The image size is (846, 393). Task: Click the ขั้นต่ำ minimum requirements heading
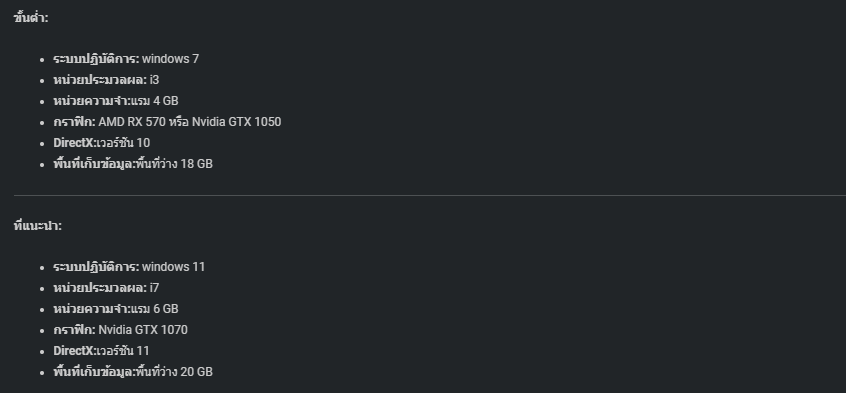31,17
